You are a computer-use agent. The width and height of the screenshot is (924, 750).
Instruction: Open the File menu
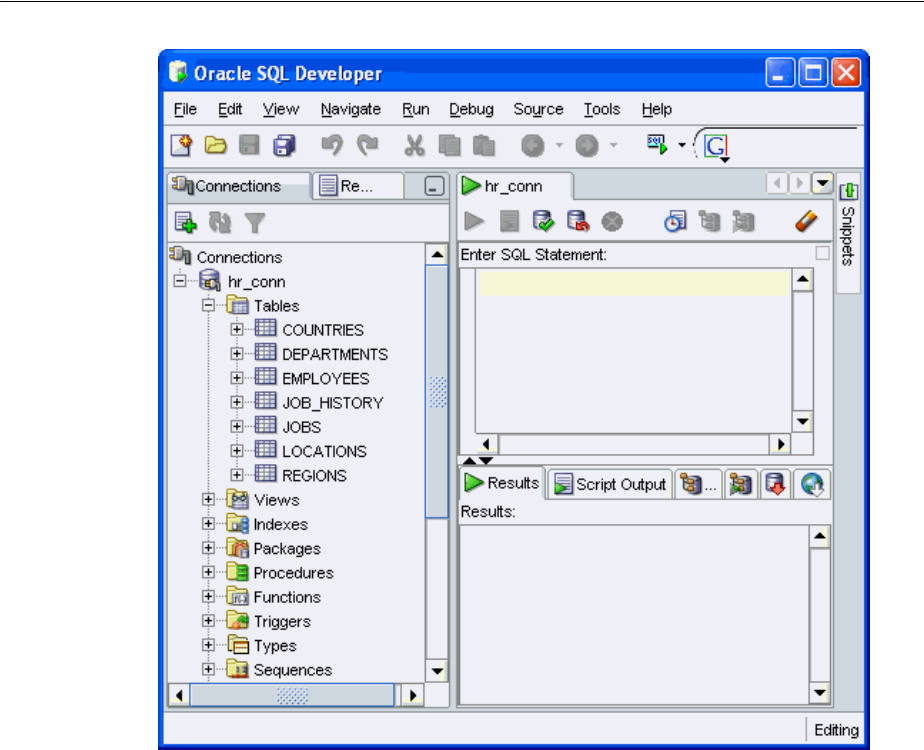click(x=185, y=109)
